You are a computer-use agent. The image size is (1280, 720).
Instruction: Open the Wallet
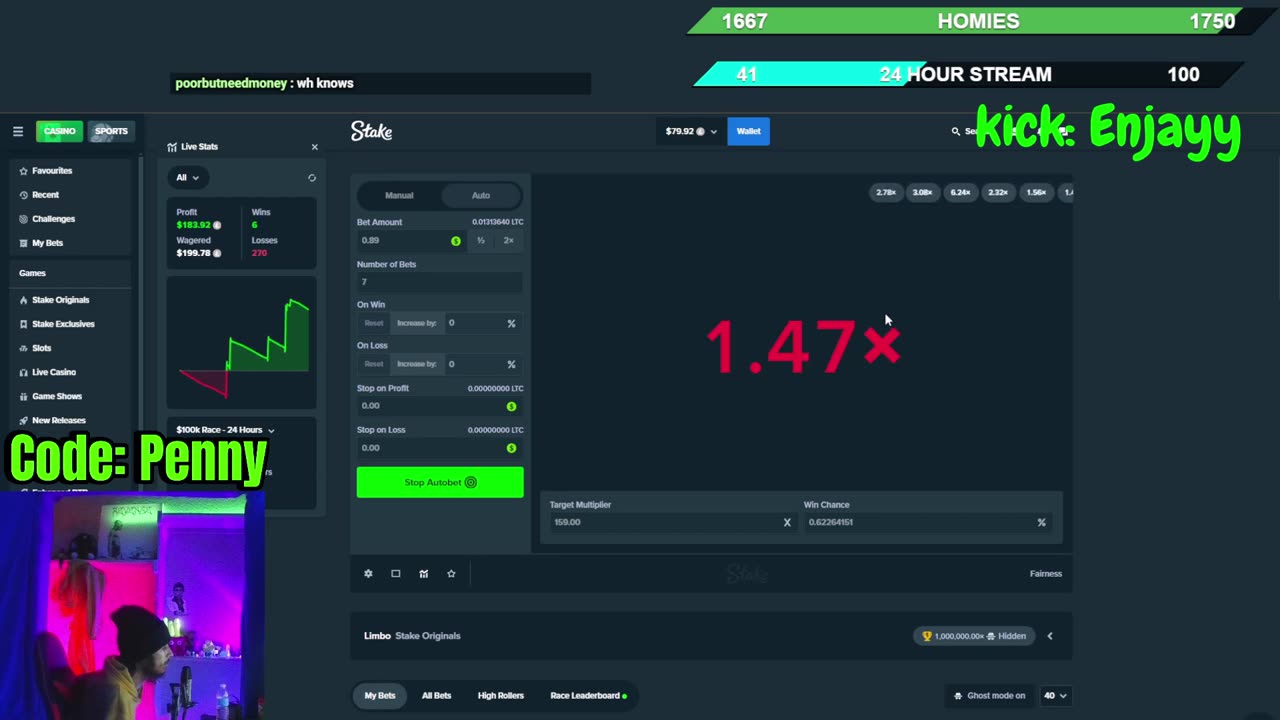[x=749, y=131]
